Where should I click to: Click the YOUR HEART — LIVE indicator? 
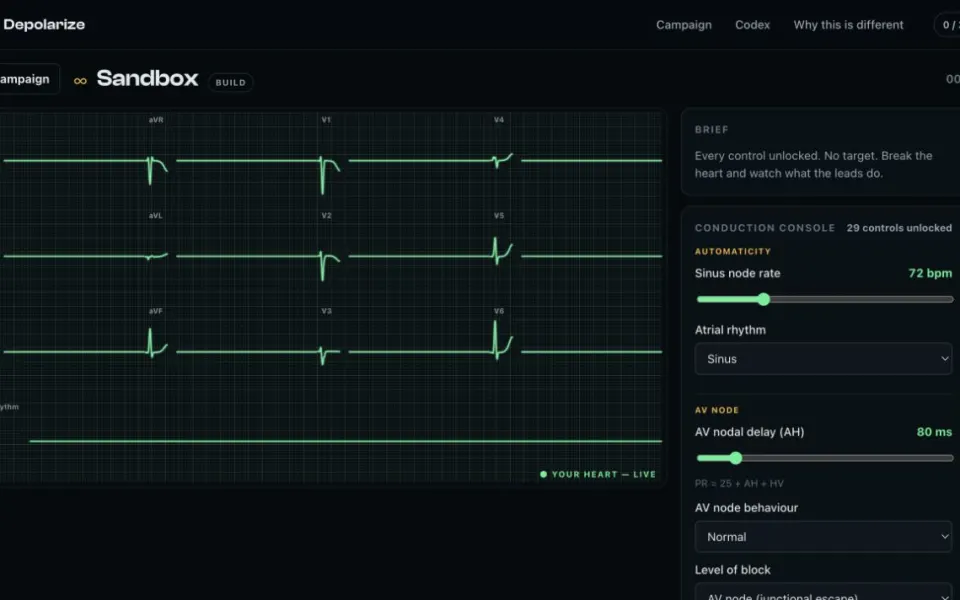coord(598,474)
